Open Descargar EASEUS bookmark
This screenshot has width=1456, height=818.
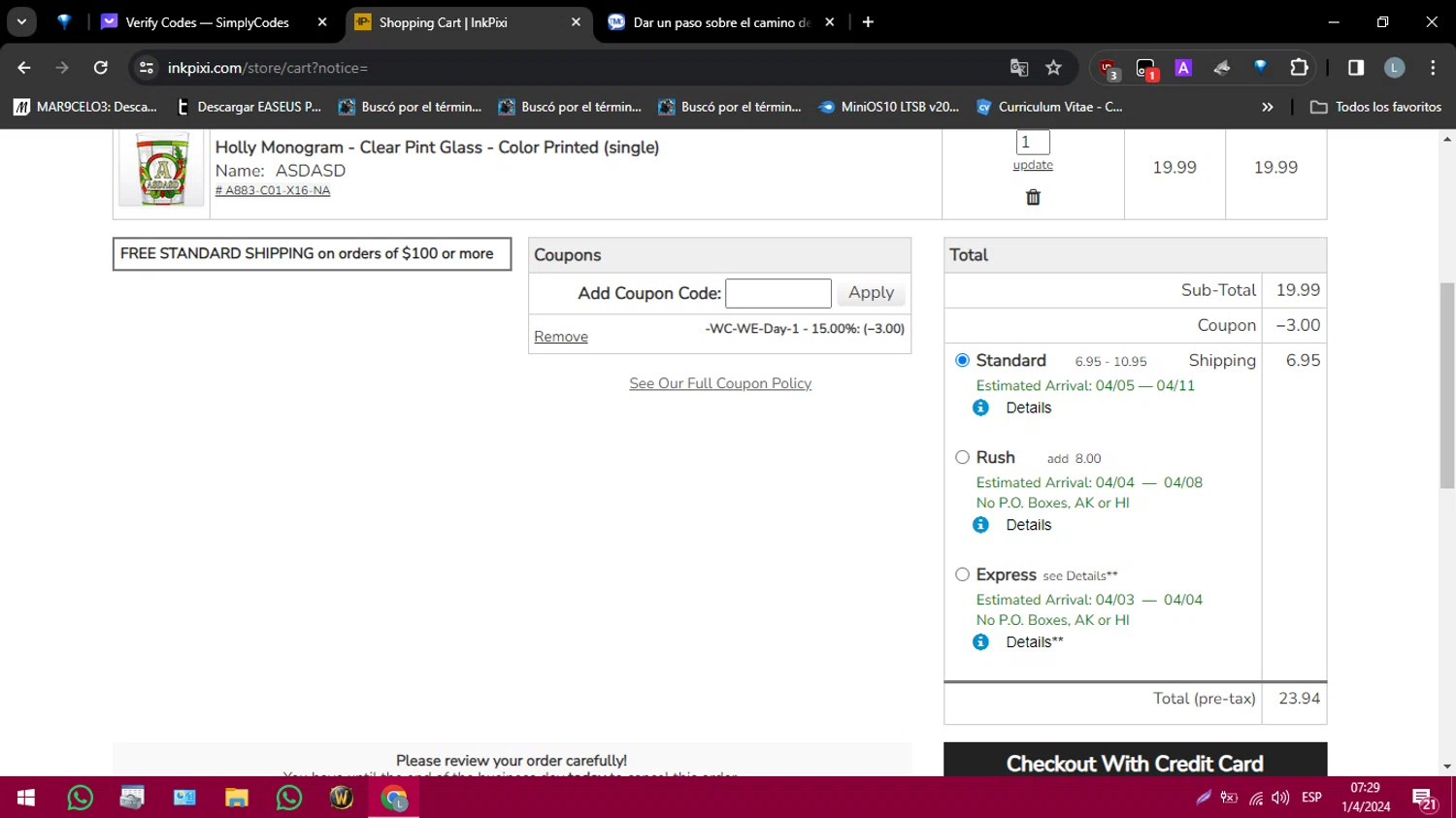click(x=248, y=107)
